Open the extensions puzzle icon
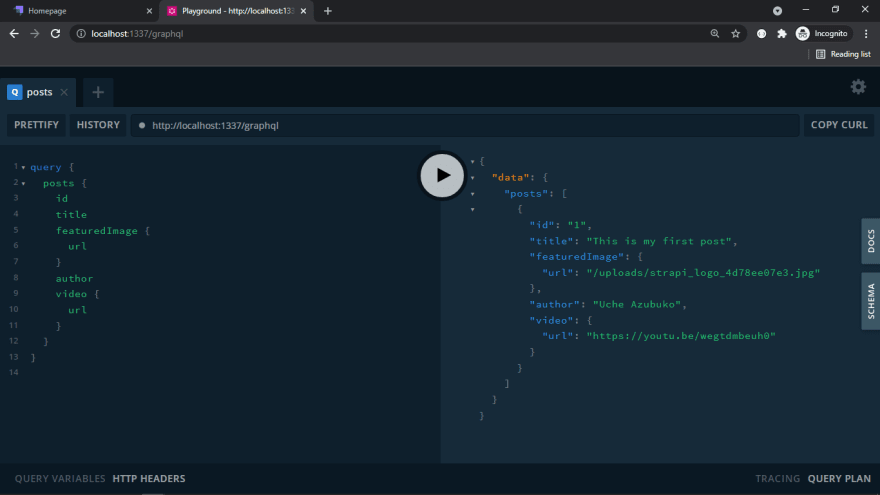The height and width of the screenshot is (495, 880). click(782, 34)
